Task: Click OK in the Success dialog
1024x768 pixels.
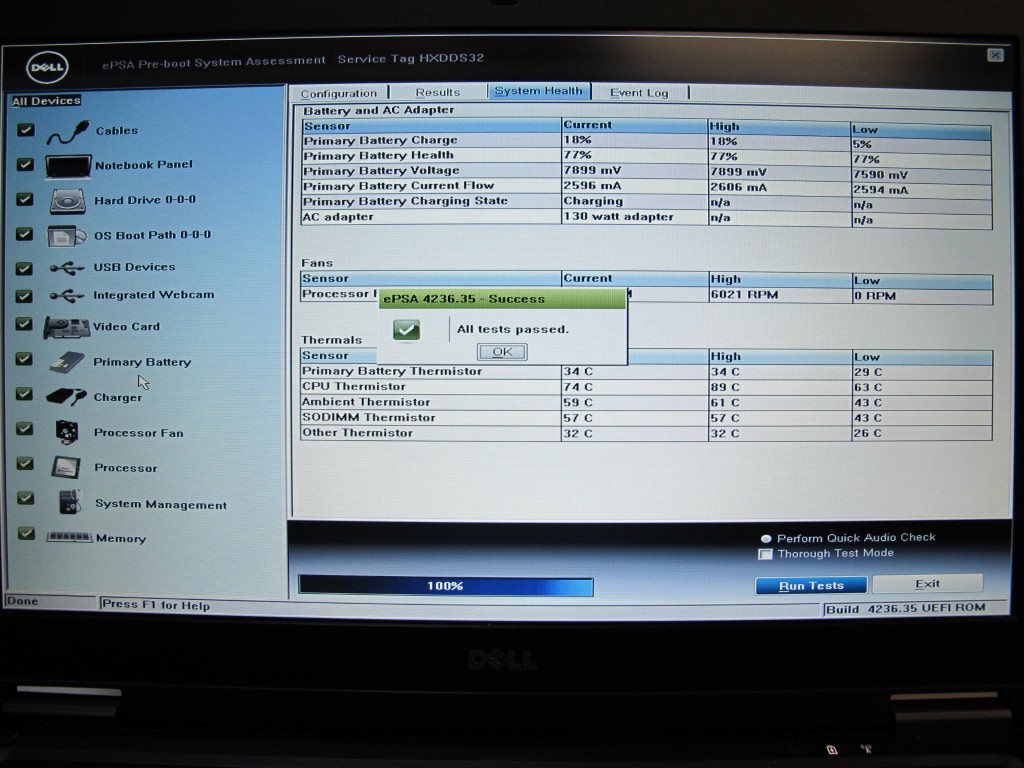Action: [x=502, y=352]
